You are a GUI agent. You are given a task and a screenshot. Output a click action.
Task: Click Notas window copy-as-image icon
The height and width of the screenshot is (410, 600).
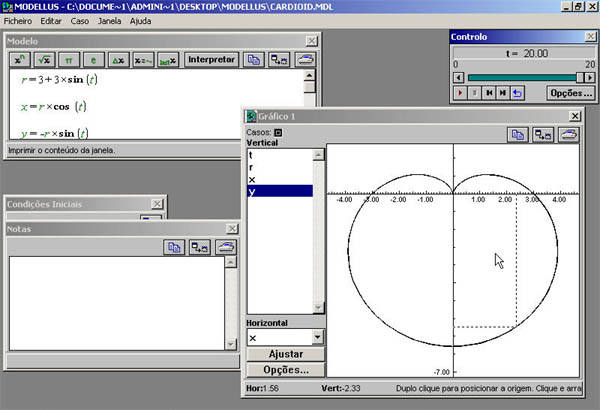(x=199, y=247)
